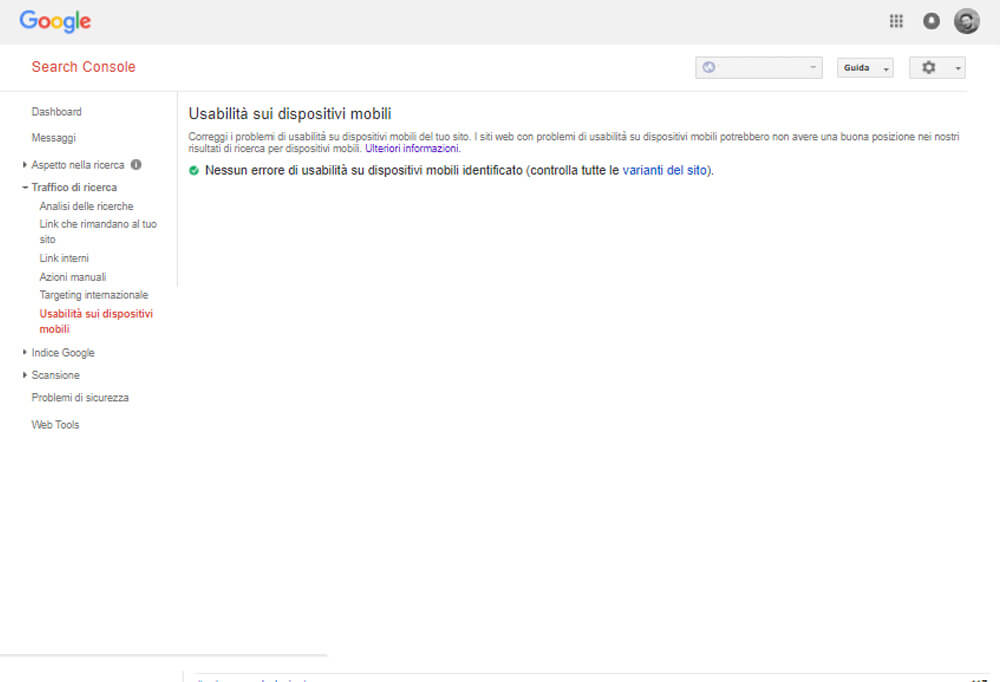
Task: Open the dropdown arrow next to gear
Action: coord(957,68)
